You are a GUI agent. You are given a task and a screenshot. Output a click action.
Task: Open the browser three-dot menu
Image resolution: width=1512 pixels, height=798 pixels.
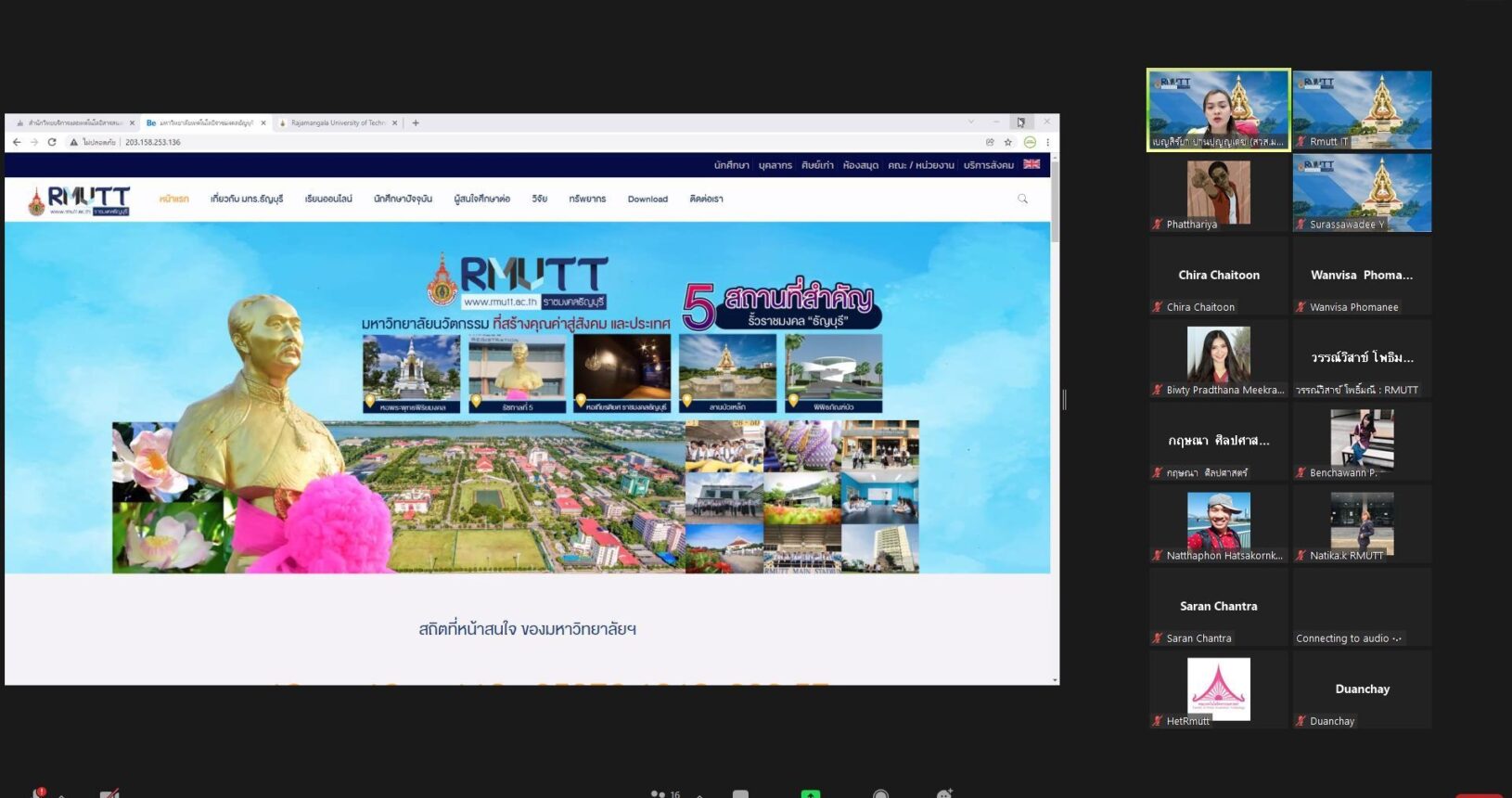(1048, 142)
